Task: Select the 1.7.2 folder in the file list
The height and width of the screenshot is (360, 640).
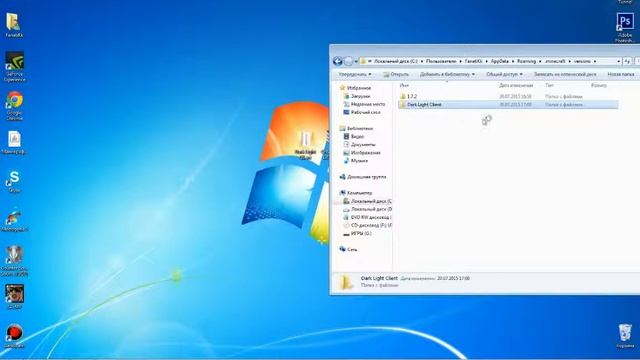Action: click(508, 96)
